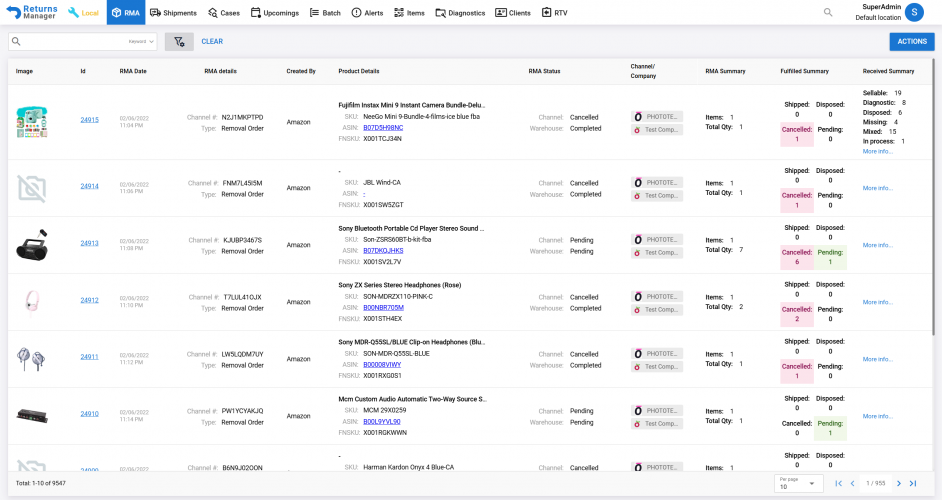Switch to the Batch page

tap(325, 13)
